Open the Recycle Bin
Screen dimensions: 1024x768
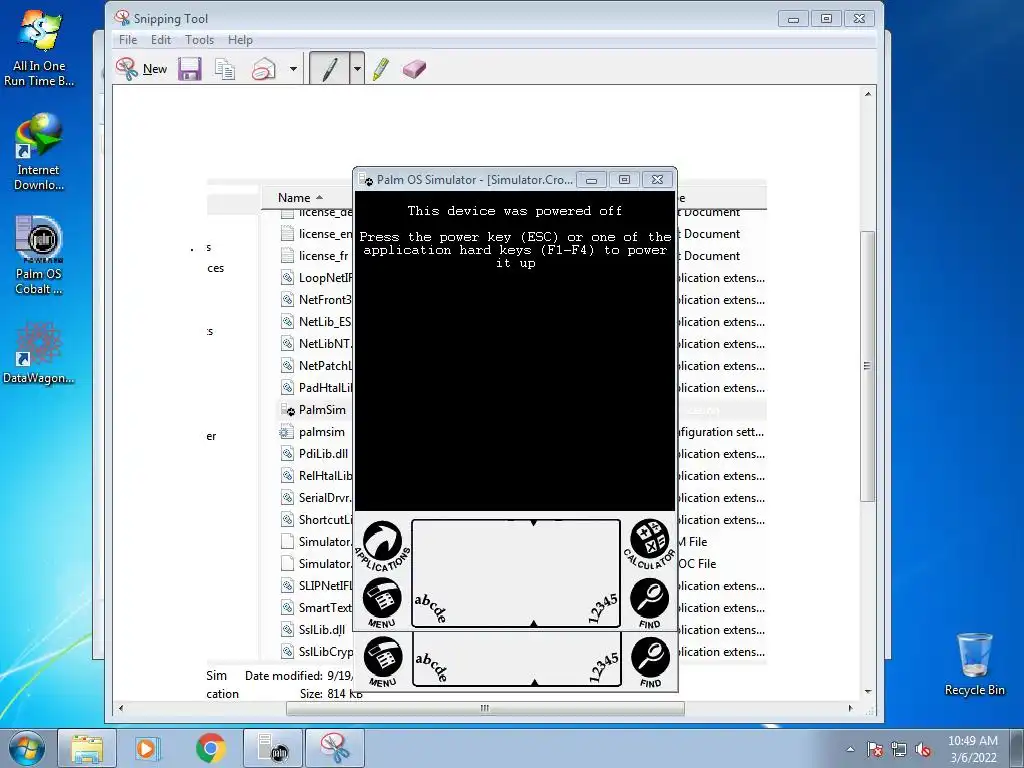974,664
